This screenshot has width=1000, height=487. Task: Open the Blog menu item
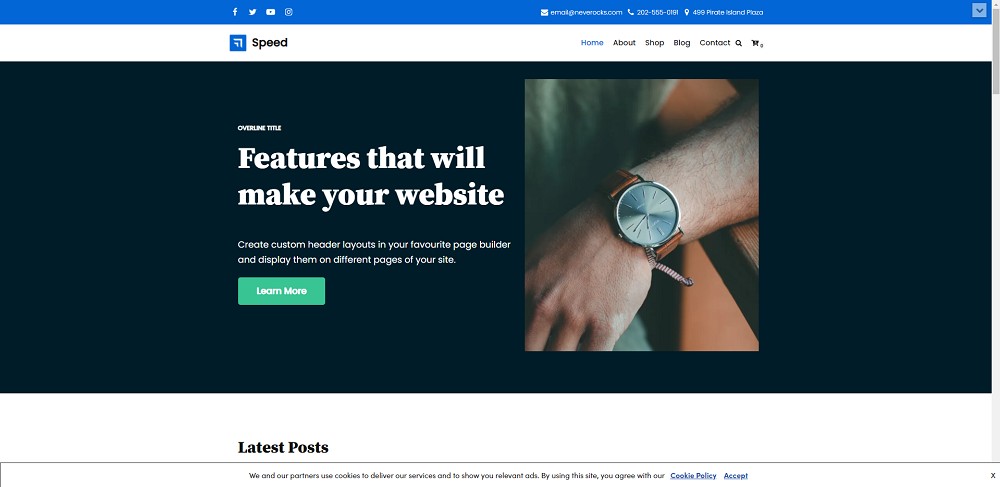682,43
